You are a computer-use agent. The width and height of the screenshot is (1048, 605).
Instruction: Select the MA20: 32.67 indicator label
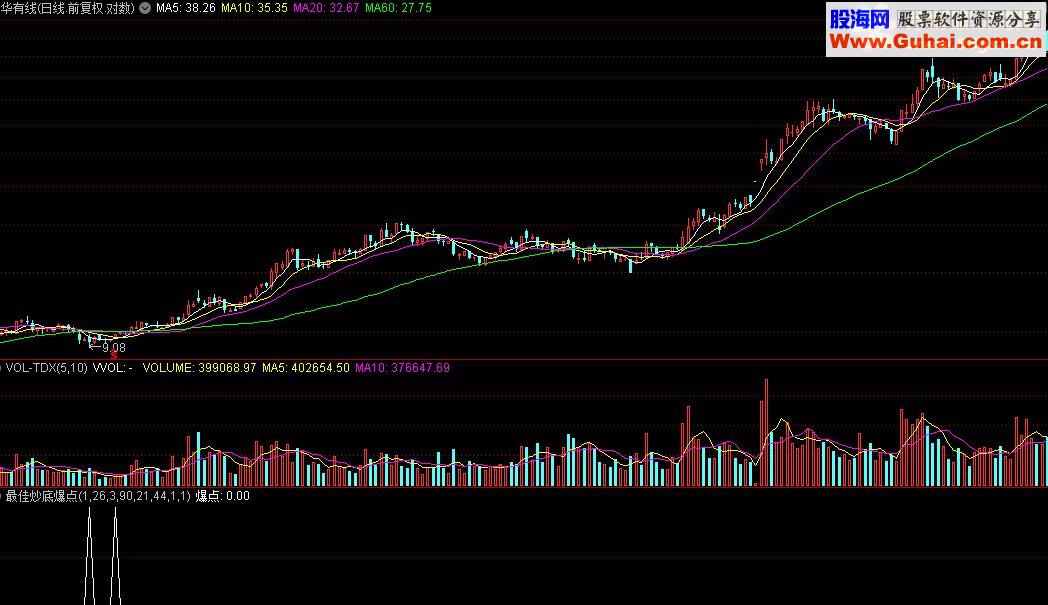(326, 8)
